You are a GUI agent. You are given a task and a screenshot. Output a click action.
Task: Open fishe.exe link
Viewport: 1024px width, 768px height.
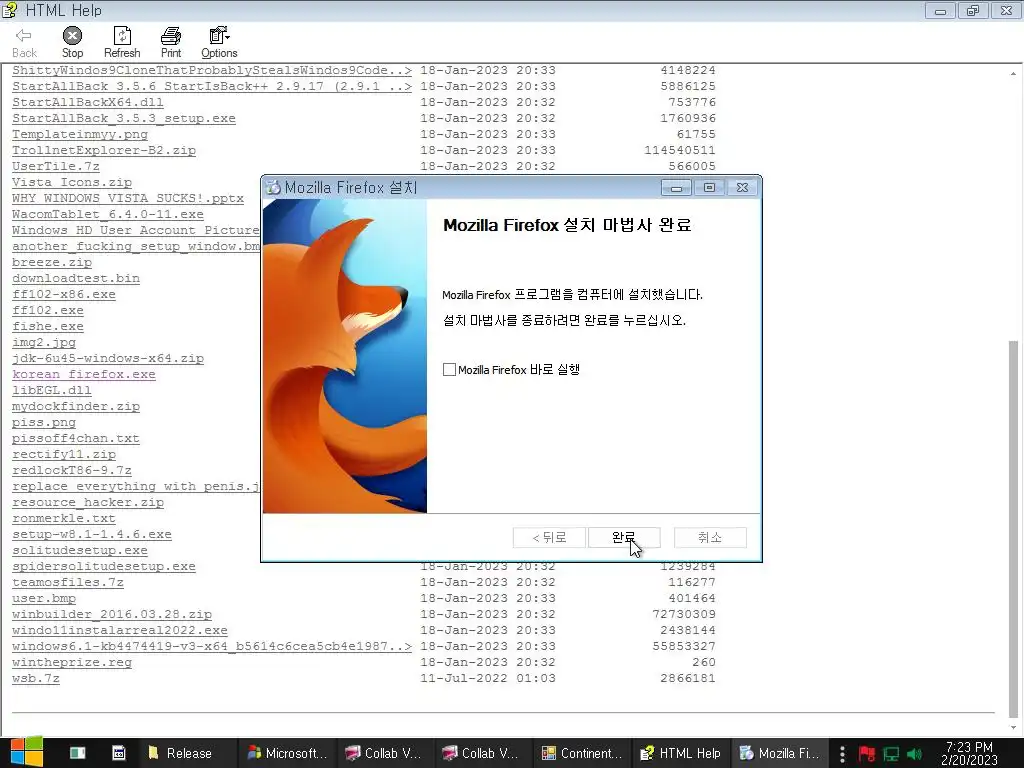(48, 327)
